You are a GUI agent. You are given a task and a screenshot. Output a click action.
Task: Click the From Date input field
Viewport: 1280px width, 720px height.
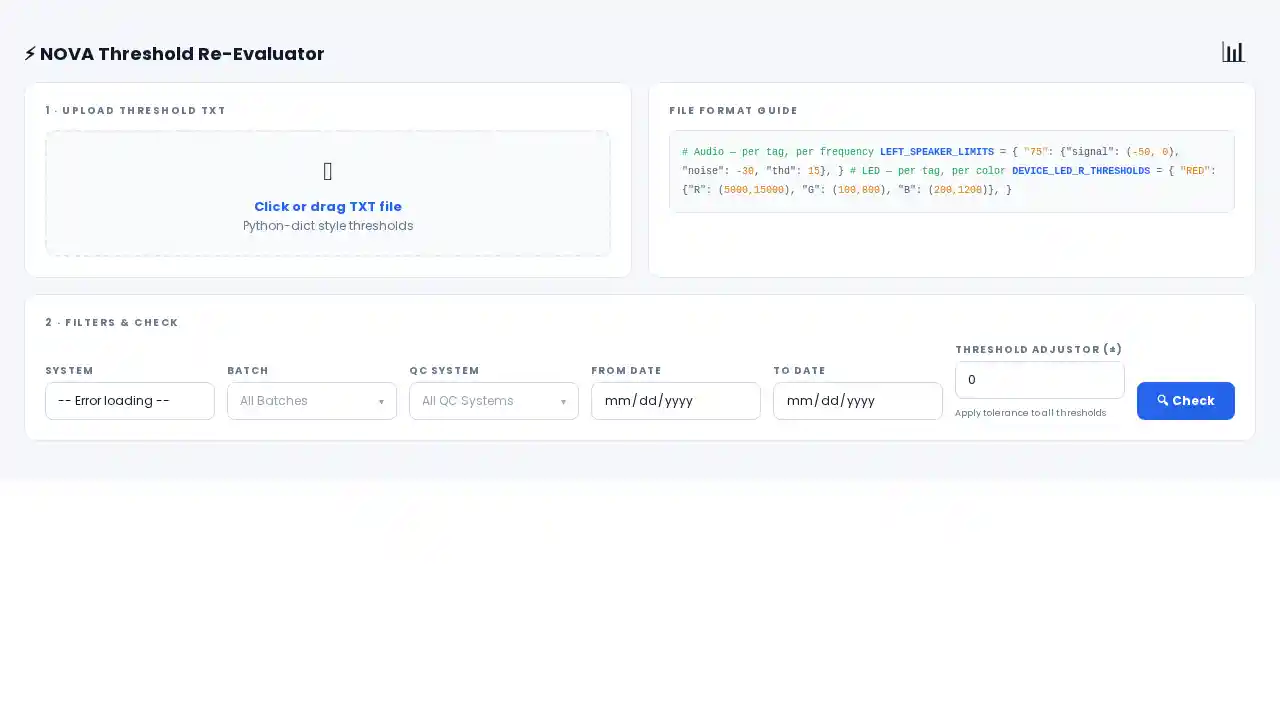pyautogui.click(x=676, y=401)
